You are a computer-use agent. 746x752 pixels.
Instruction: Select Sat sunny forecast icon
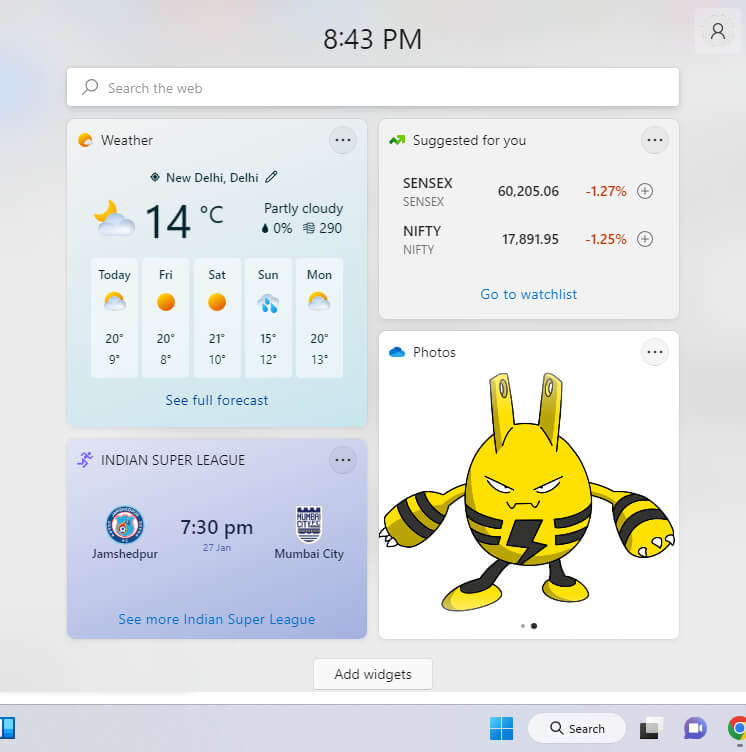pos(217,302)
